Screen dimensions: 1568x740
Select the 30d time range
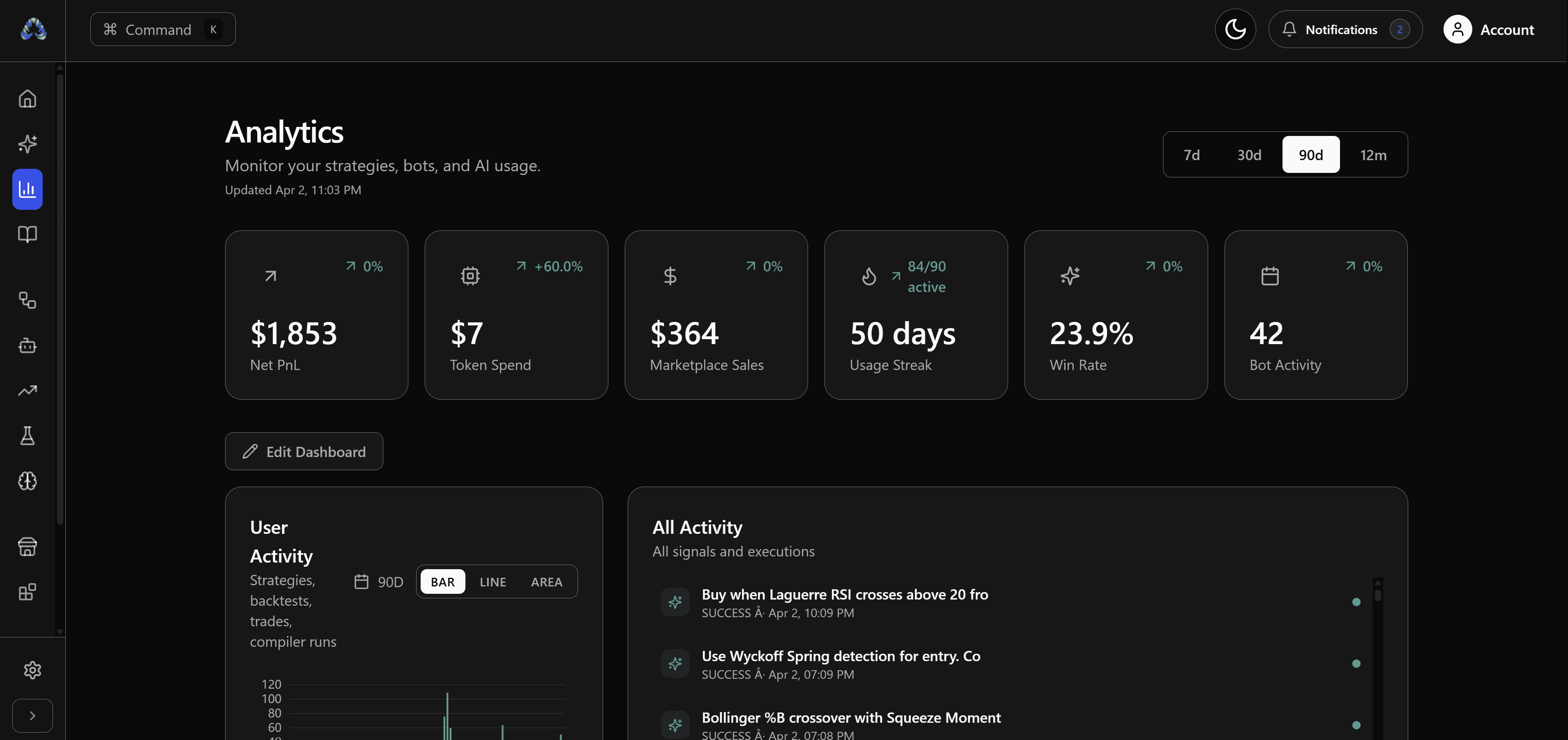point(1249,154)
